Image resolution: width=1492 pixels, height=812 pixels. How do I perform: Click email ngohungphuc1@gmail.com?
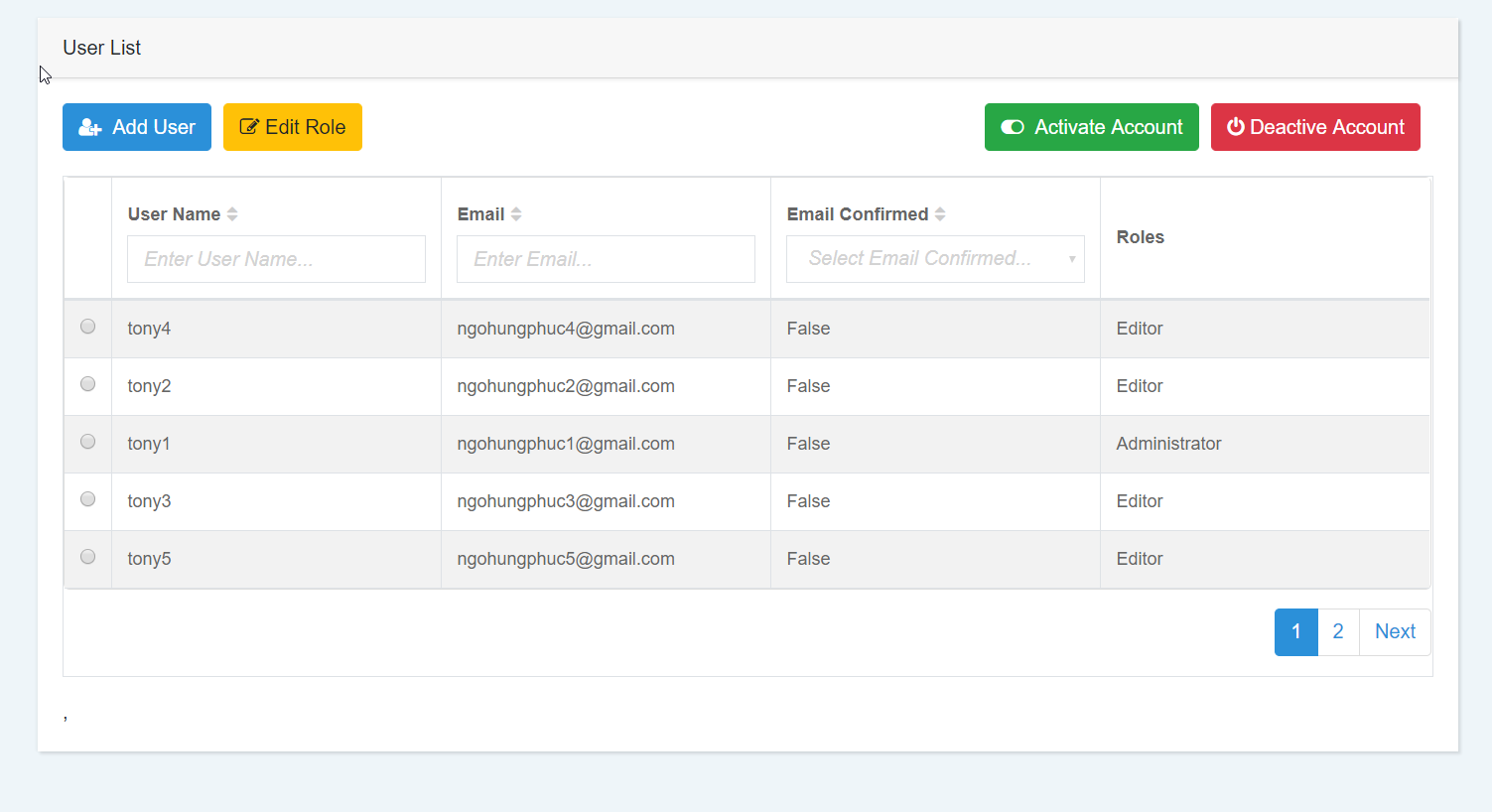(566, 444)
